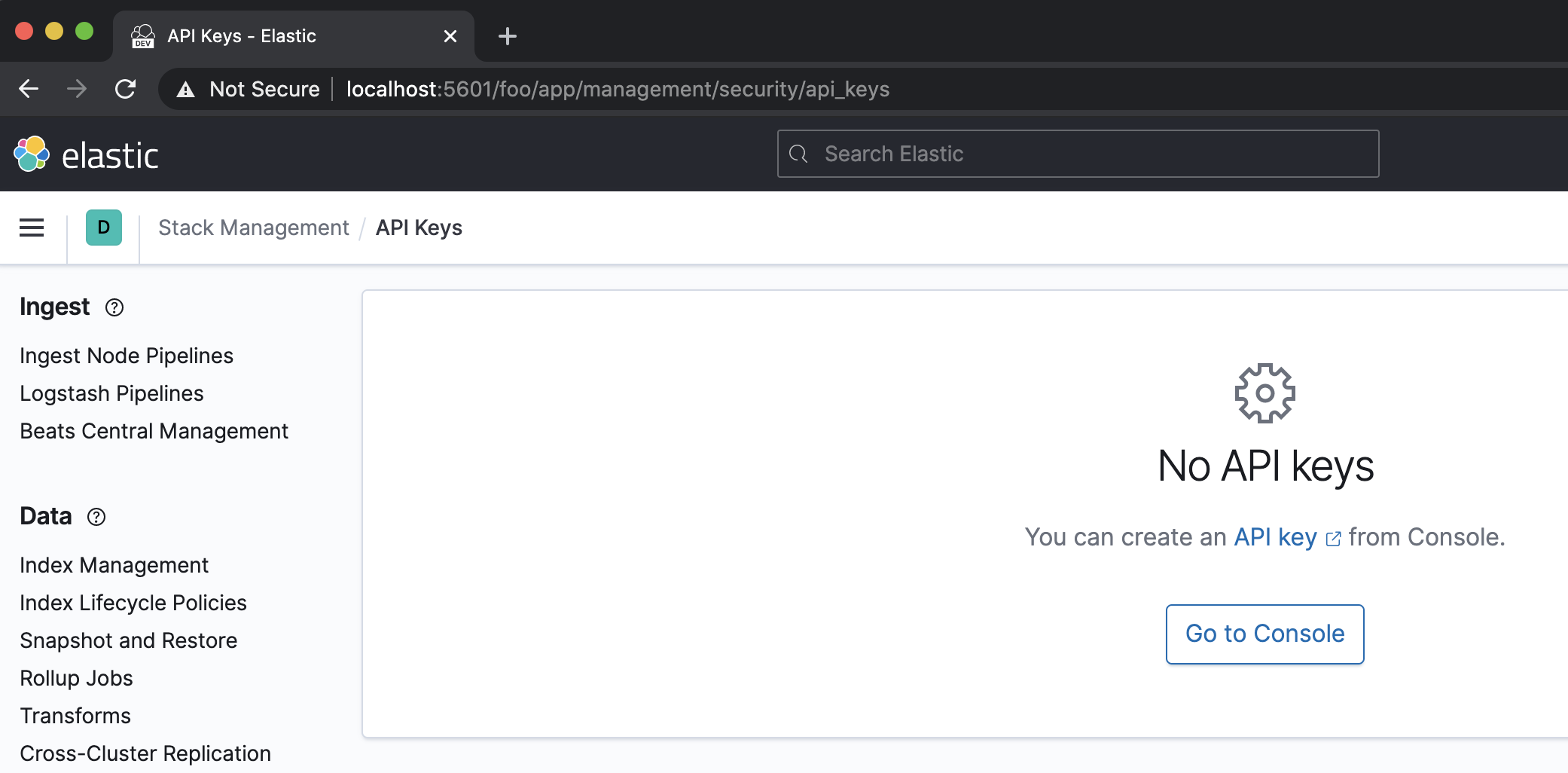Open Index Management
The width and height of the screenshot is (1568, 773).
pos(114,565)
